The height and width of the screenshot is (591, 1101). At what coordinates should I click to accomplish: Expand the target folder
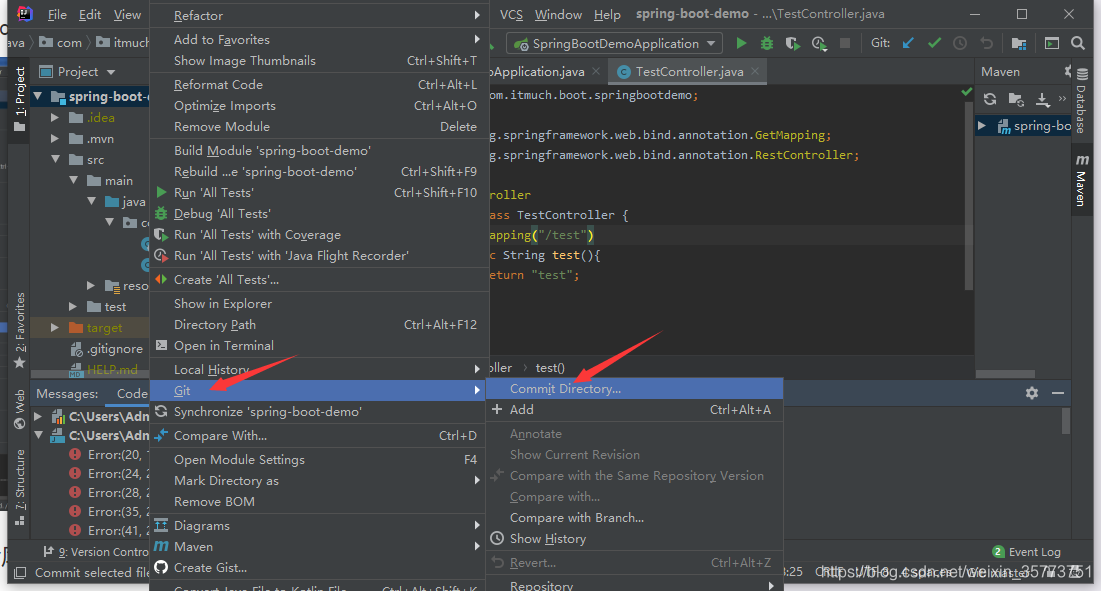point(55,328)
